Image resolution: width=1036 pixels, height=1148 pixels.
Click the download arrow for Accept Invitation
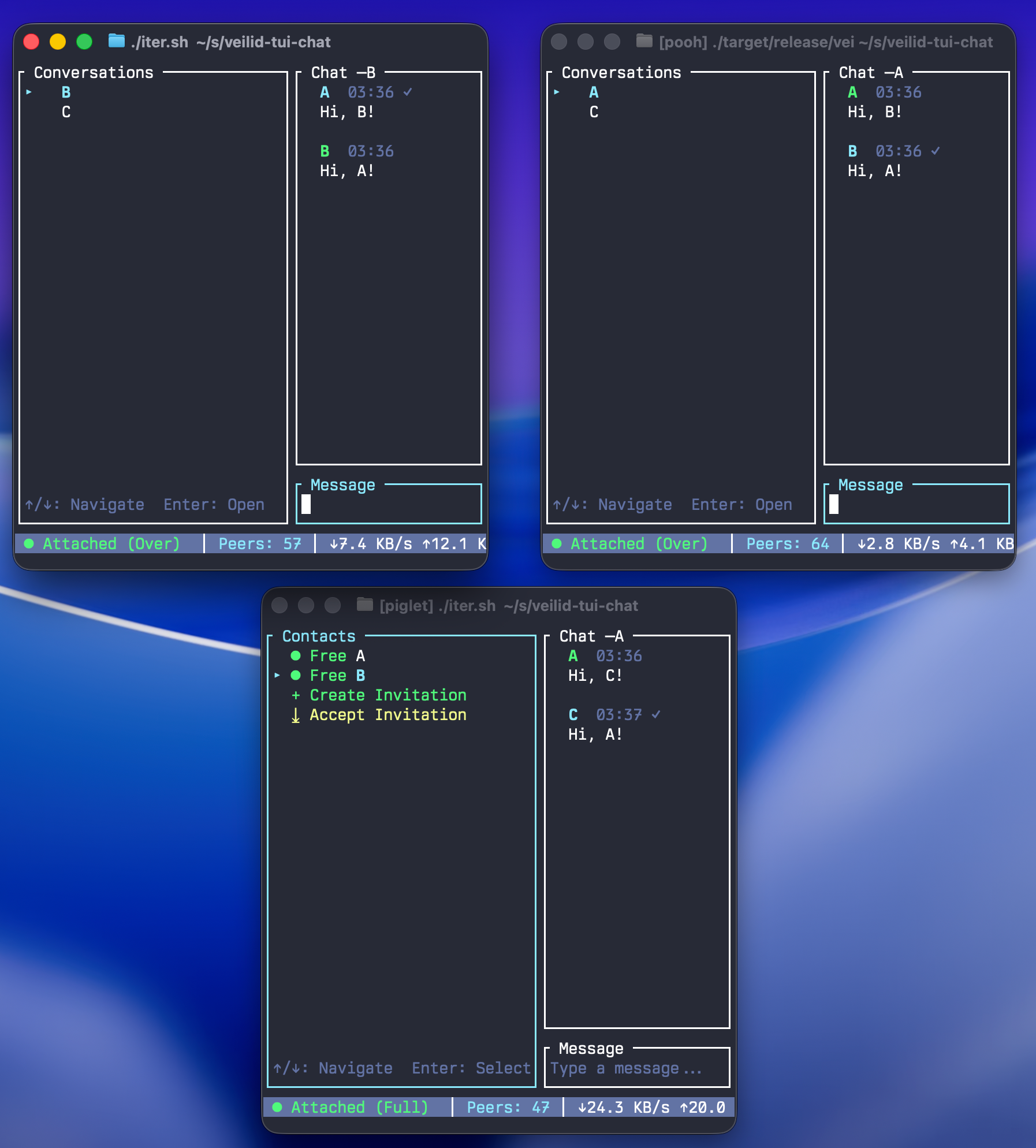click(296, 715)
